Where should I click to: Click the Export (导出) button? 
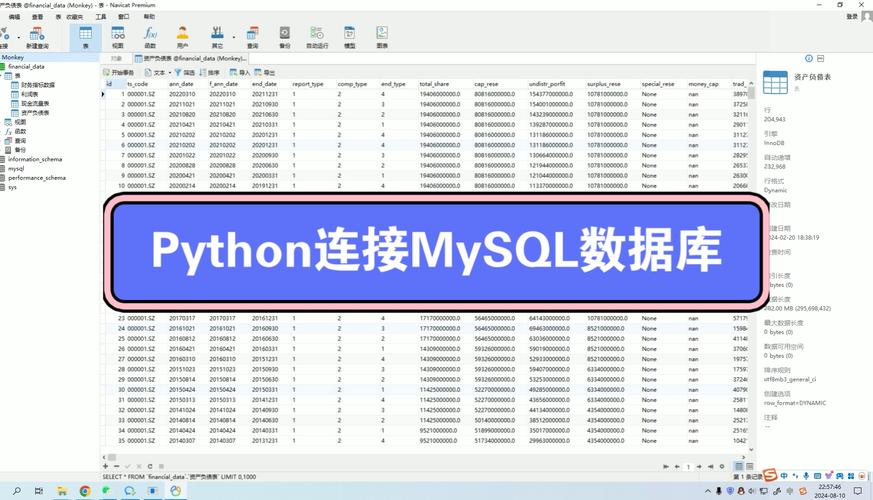tap(265, 72)
